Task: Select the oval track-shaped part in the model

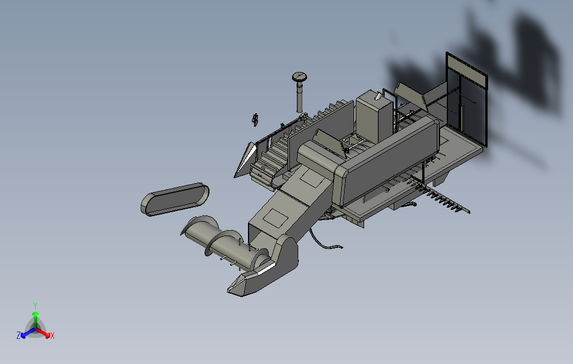Action: pyautogui.click(x=175, y=199)
